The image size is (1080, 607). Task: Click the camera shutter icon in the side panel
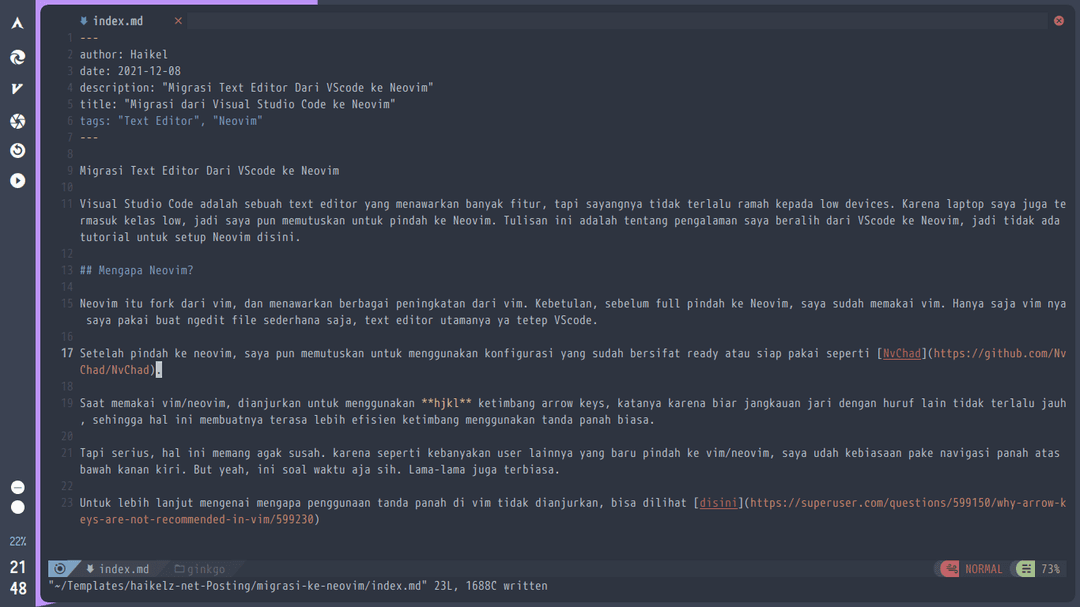coord(17,121)
